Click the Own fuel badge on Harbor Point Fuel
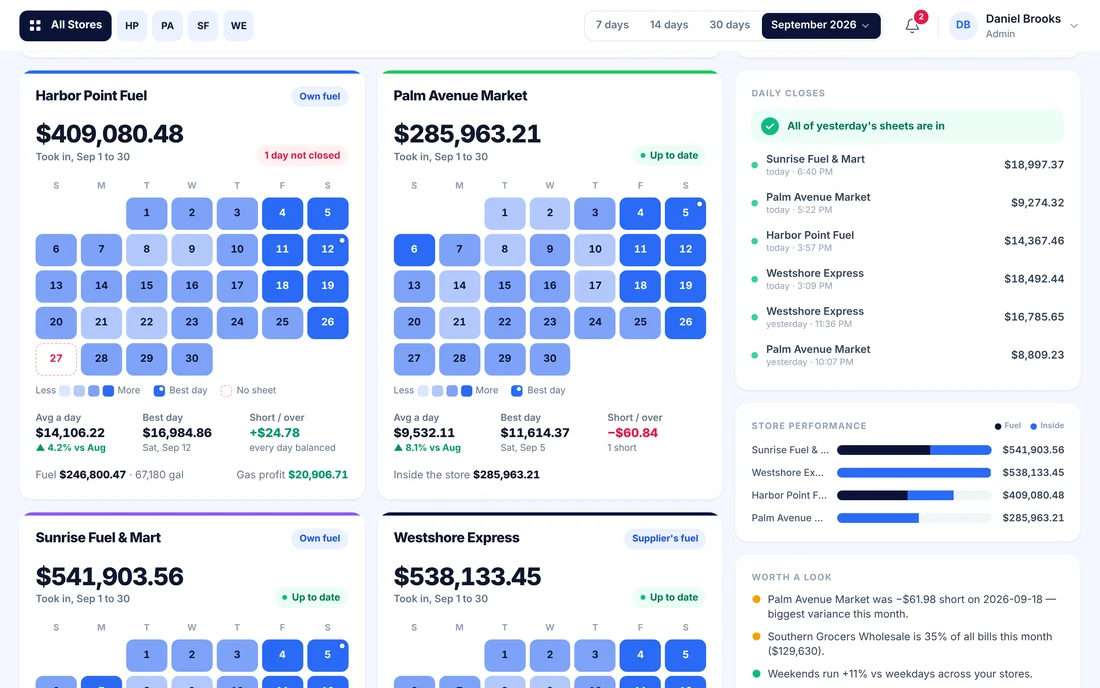 [x=319, y=97]
